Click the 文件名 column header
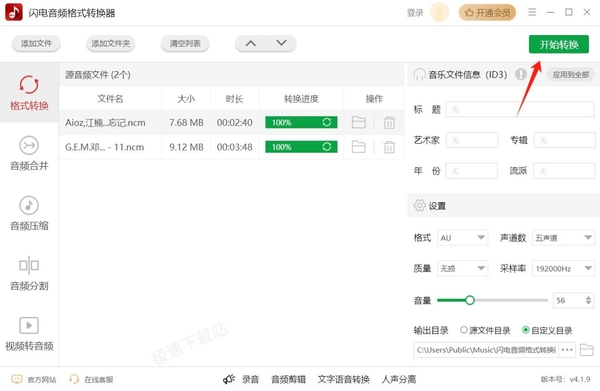Viewport: 600px width, 391px height. [x=110, y=99]
